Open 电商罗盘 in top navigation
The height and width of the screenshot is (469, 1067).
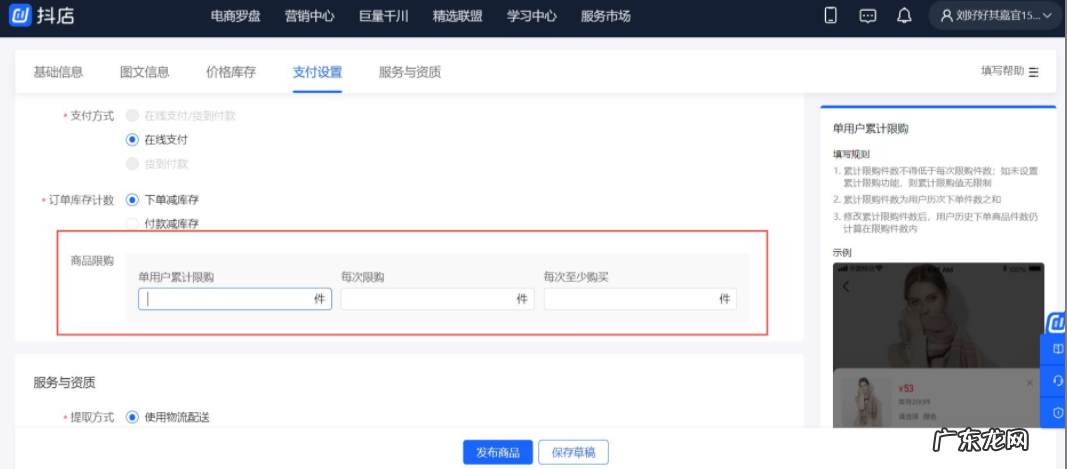tap(235, 16)
